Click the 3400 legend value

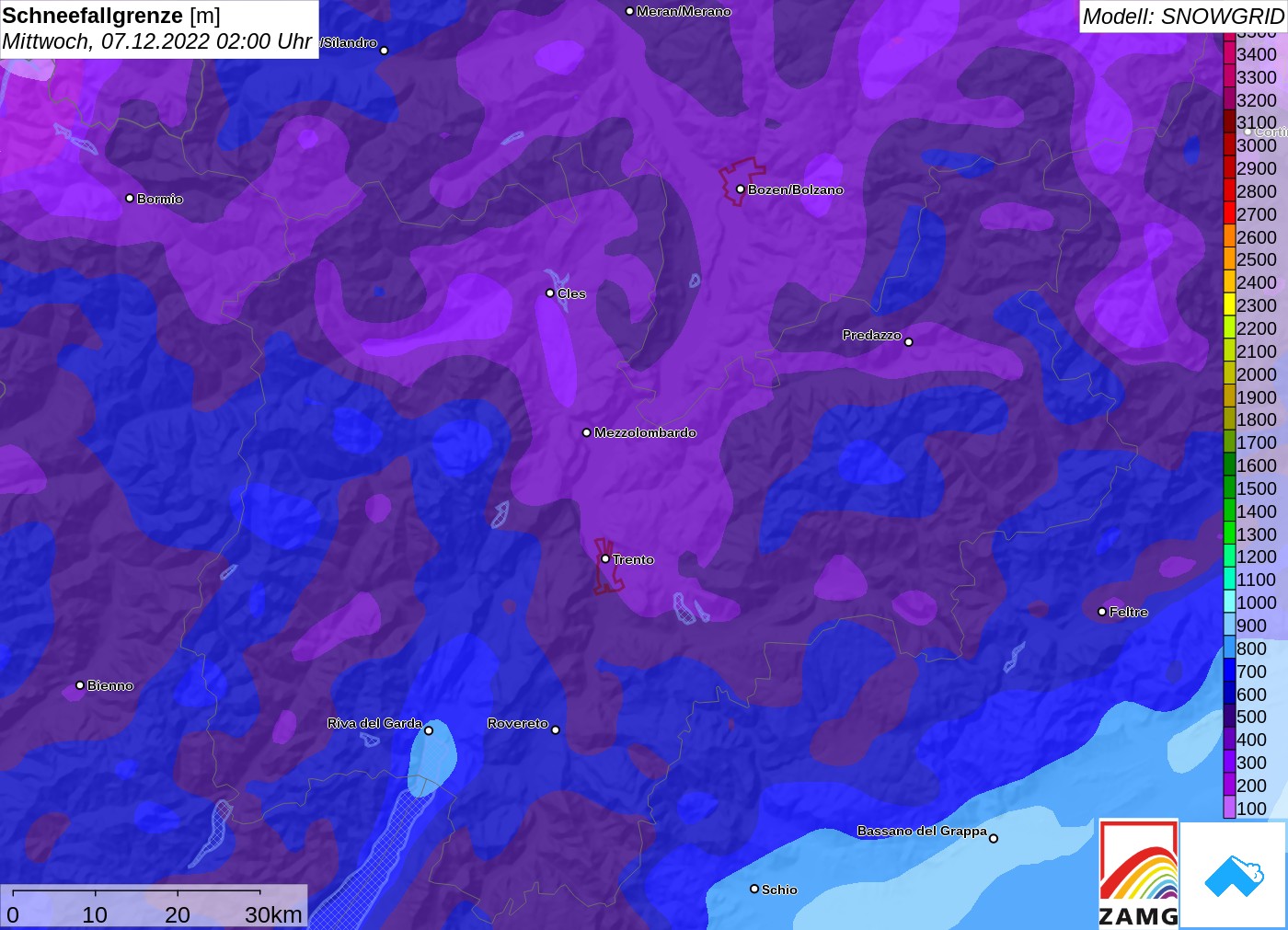tap(1257, 54)
